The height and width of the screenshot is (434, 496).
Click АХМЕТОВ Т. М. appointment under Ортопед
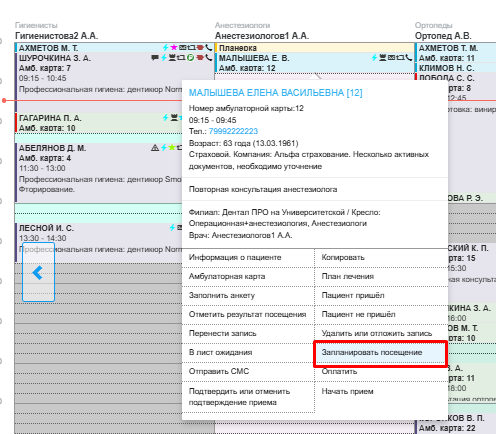click(456, 53)
